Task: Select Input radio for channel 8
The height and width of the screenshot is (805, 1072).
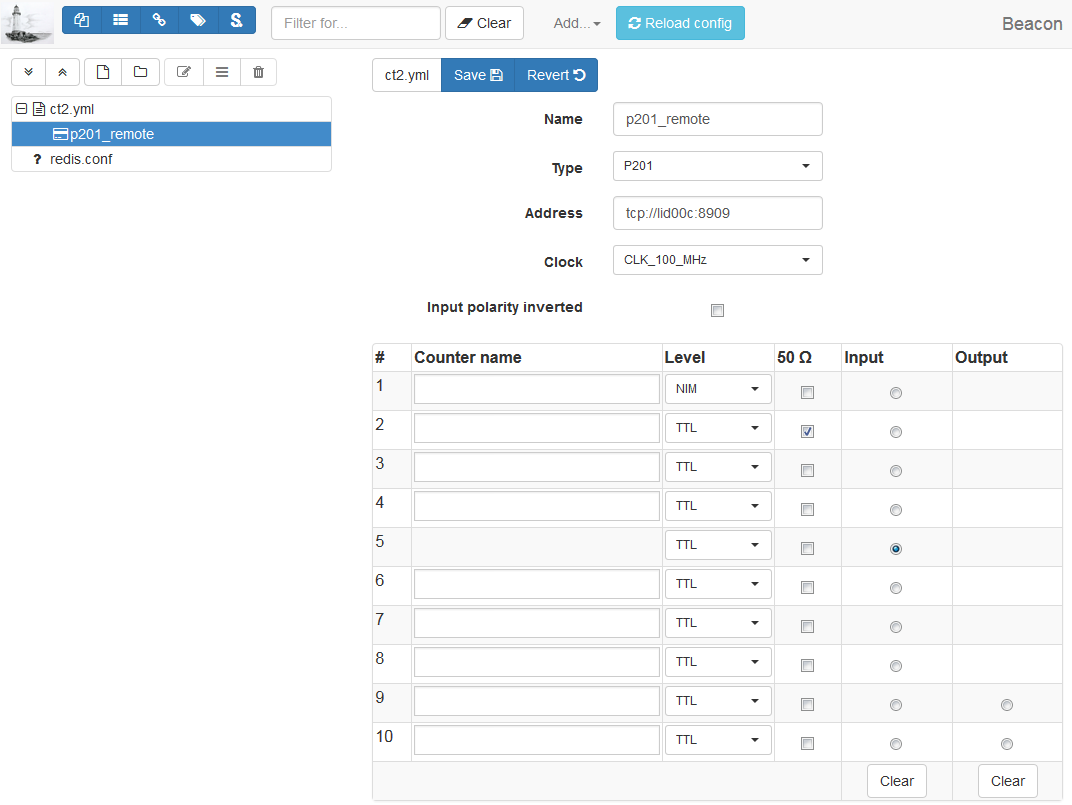Action: (896, 665)
